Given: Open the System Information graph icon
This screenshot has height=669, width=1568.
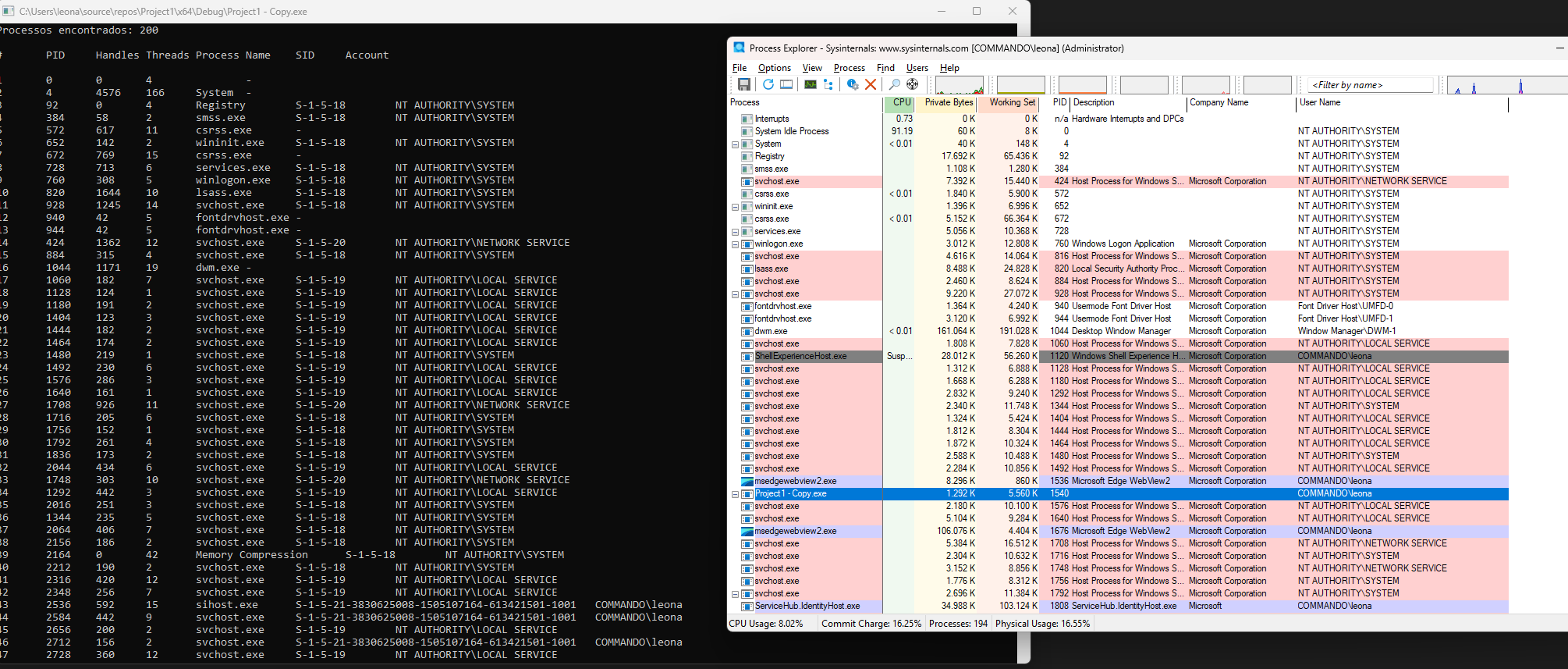Looking at the screenshot, I should coord(811,84).
